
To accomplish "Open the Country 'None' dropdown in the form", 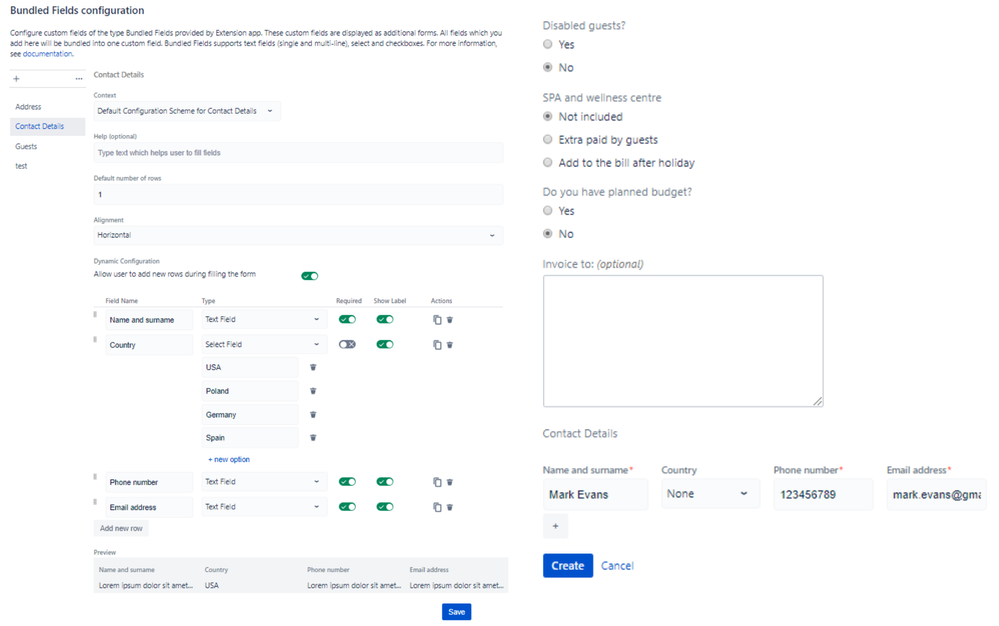I will coord(710,494).
